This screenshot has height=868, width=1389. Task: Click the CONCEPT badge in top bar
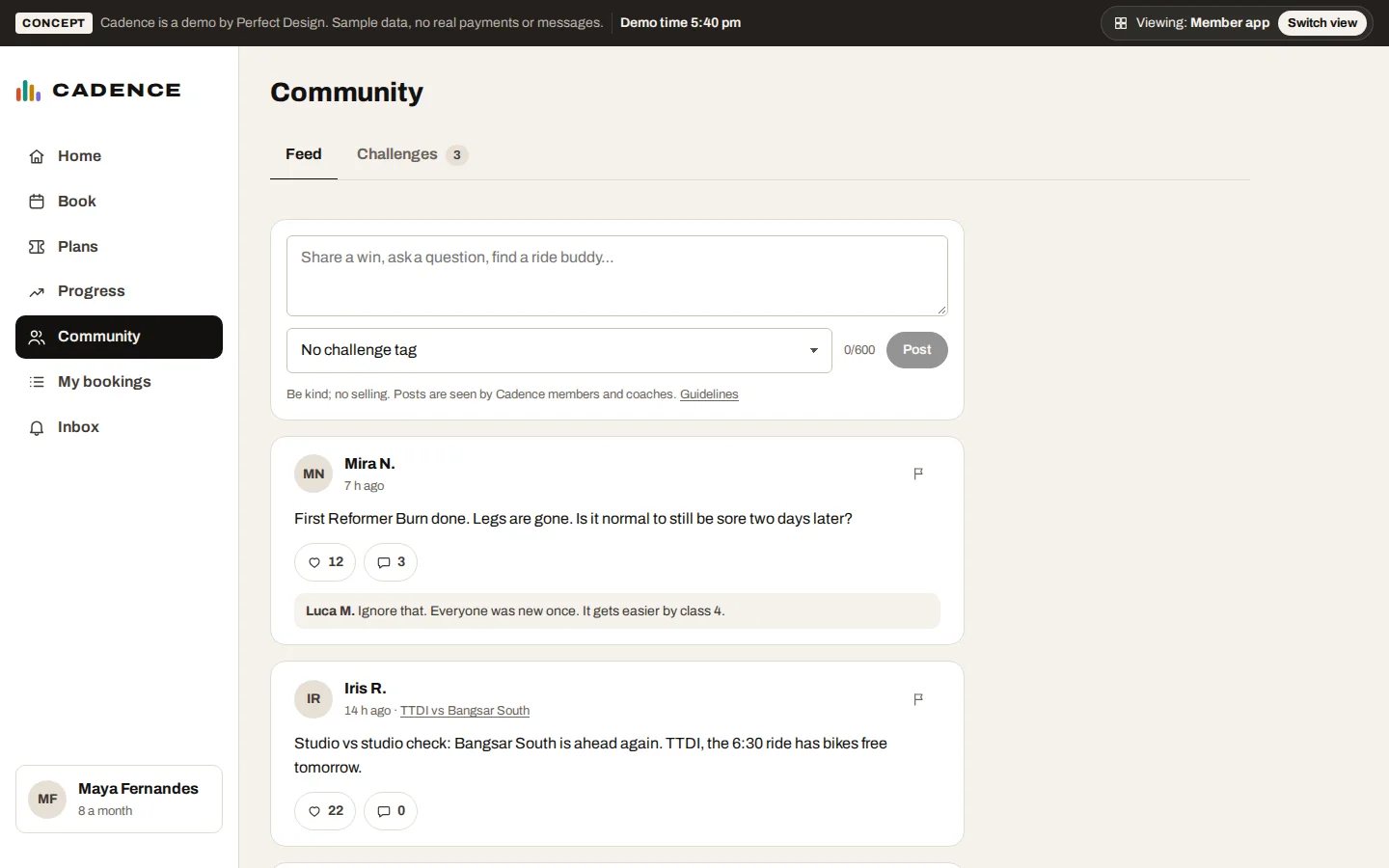54,23
